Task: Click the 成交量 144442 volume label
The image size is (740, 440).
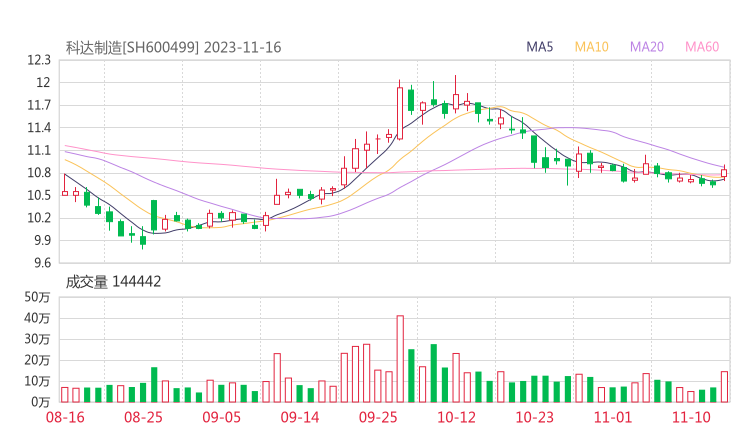Action: tap(113, 282)
